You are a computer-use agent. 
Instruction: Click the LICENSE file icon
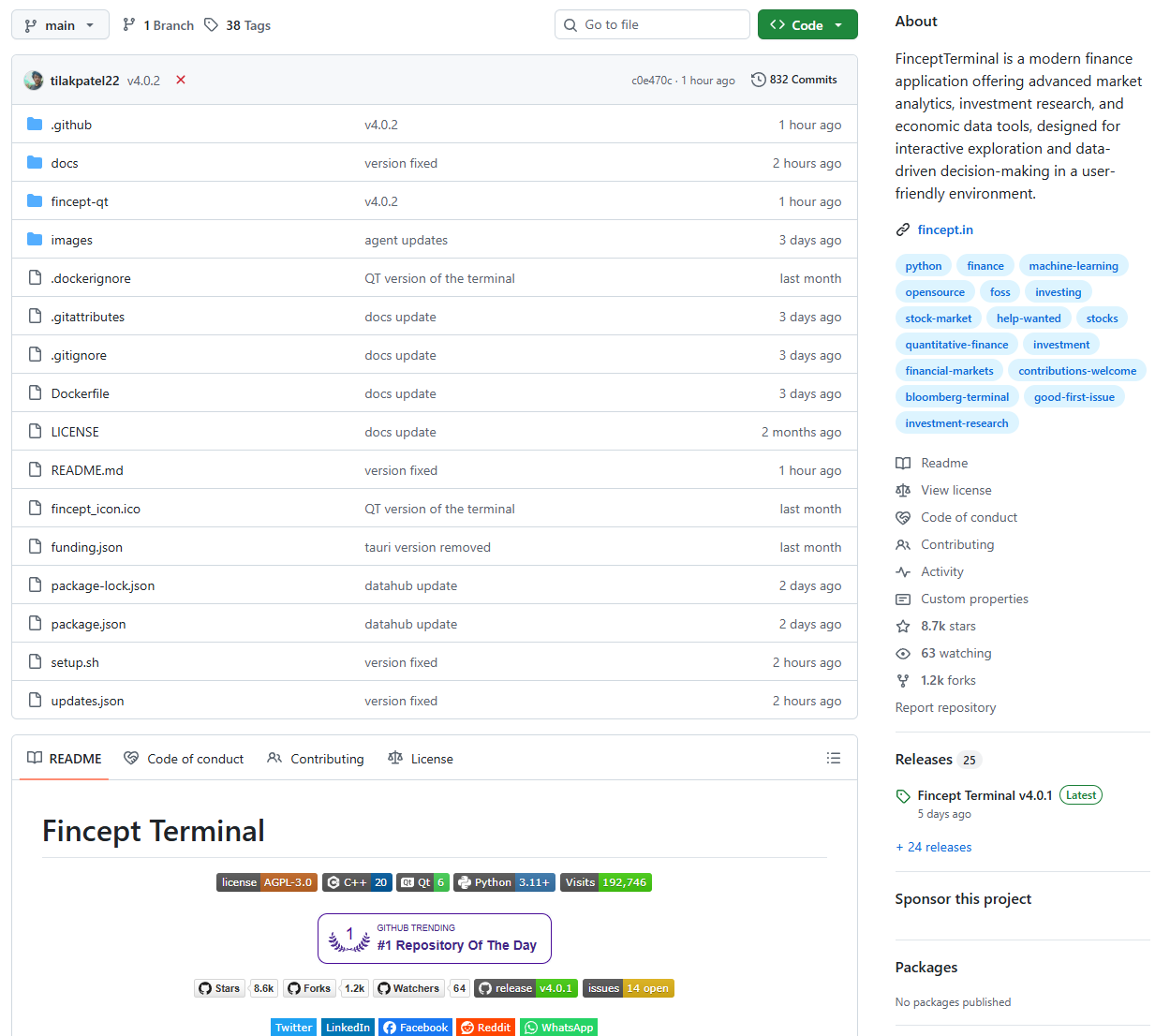(36, 431)
